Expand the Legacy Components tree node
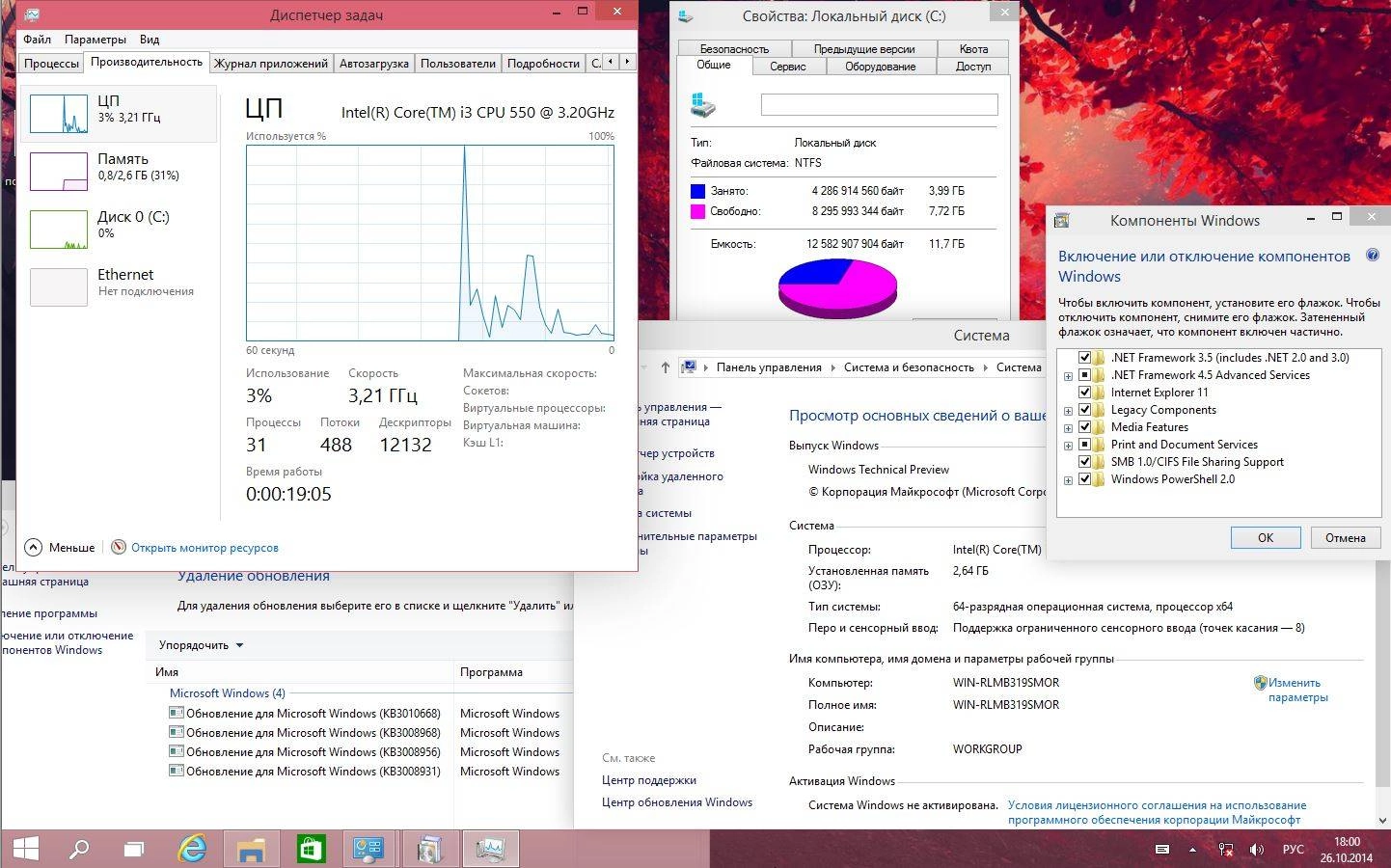 pyautogui.click(x=1068, y=411)
